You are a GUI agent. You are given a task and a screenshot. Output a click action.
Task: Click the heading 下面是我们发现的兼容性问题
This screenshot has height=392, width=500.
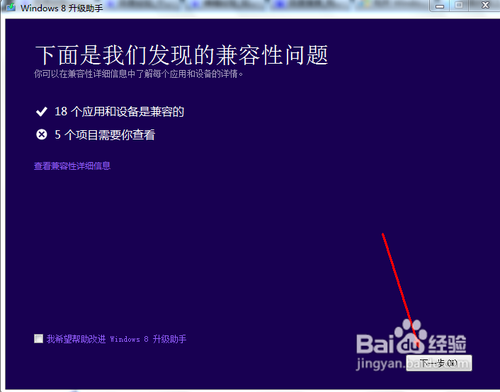tap(182, 55)
